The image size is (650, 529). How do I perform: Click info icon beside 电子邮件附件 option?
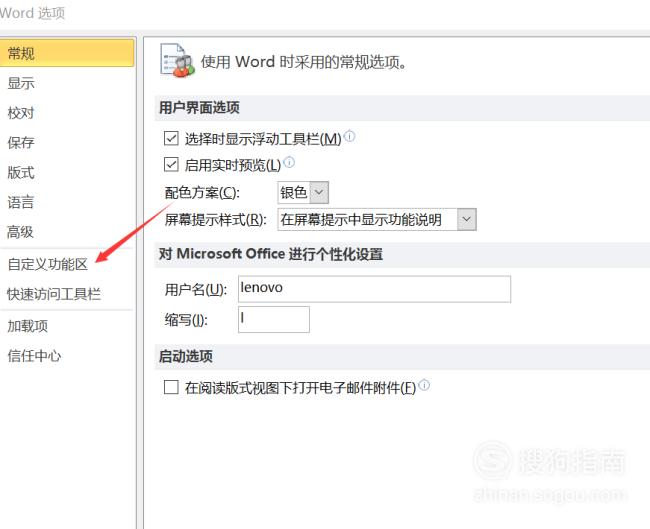[x=424, y=385]
